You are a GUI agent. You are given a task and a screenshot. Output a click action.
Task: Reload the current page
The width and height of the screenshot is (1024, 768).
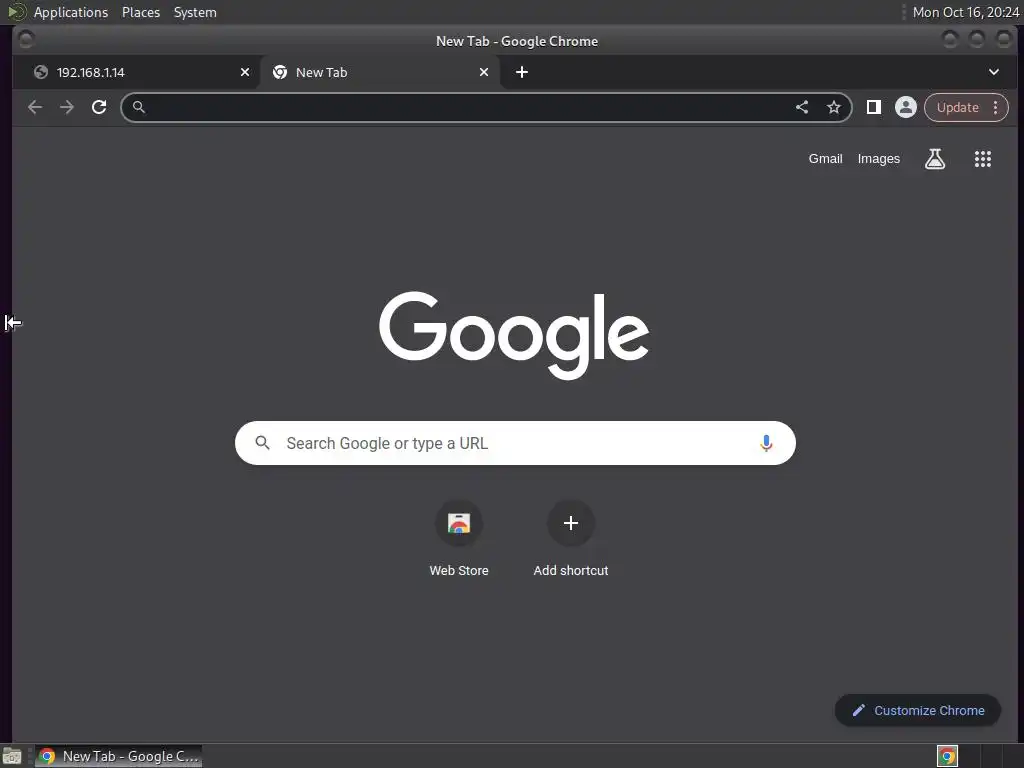coord(99,107)
